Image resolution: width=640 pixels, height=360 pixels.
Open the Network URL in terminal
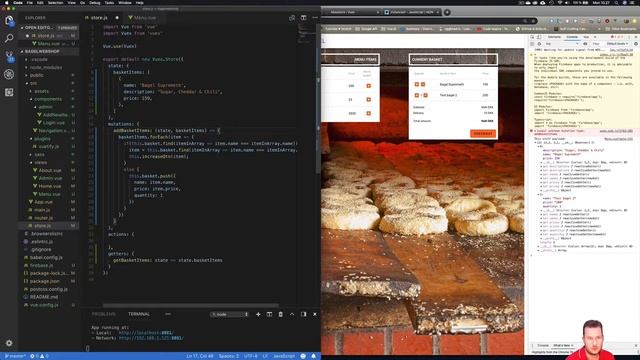pos(151,338)
